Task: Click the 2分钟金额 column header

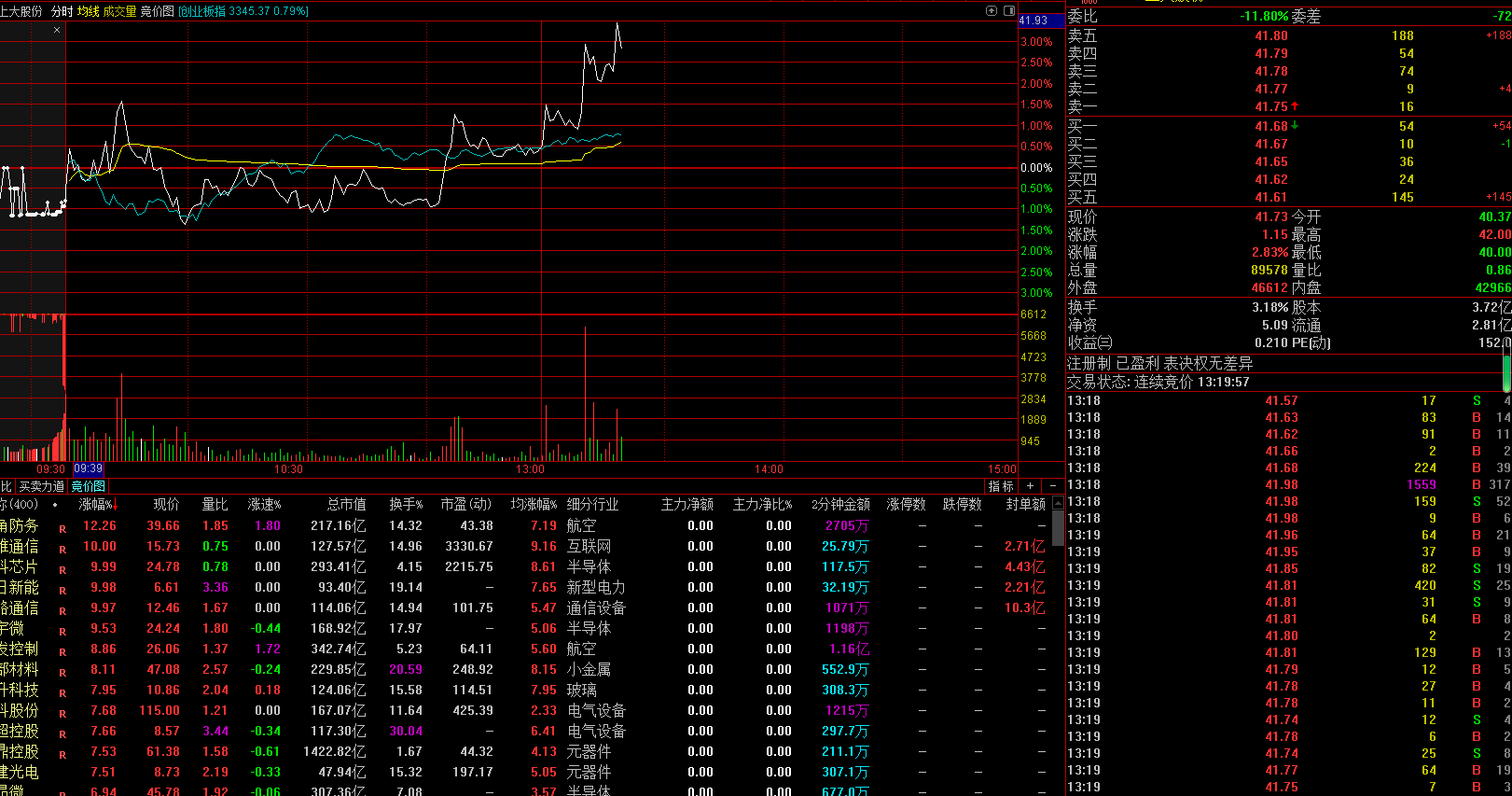Action: tap(840, 504)
